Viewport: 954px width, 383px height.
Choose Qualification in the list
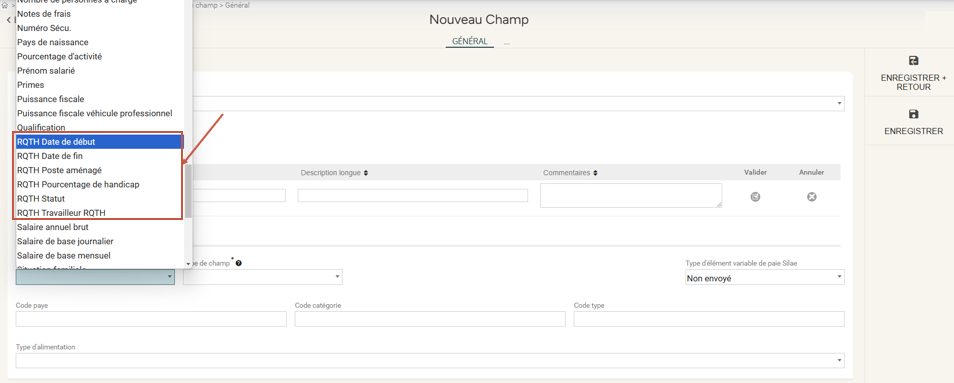(100, 128)
